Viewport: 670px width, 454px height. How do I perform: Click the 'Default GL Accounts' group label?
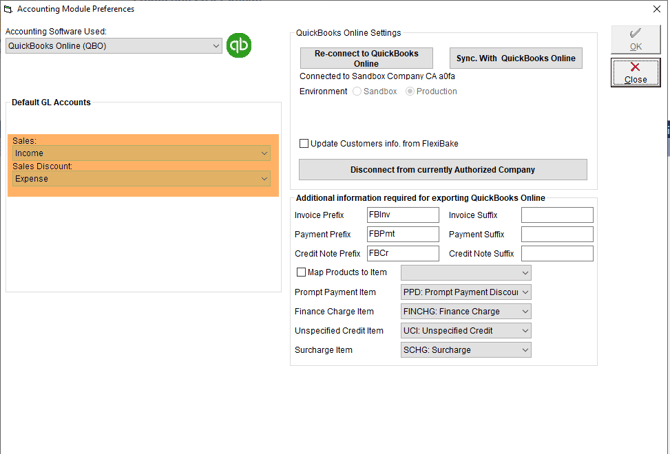(51, 102)
